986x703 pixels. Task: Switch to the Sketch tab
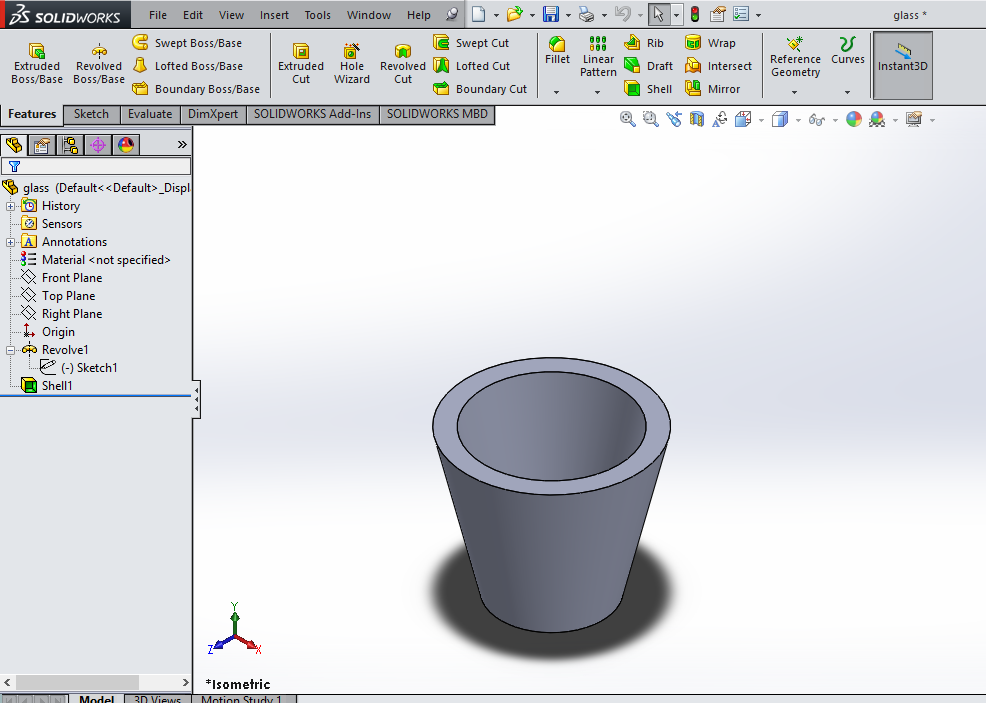tap(91, 114)
